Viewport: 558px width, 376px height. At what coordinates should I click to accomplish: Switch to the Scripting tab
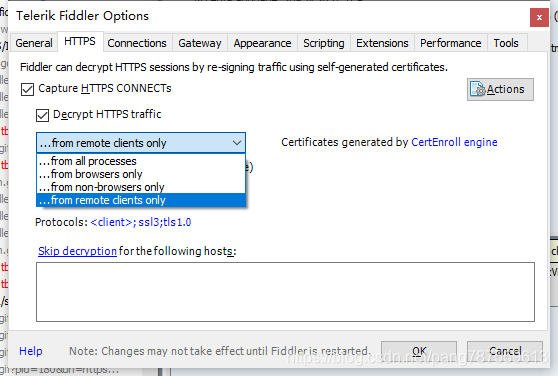pos(324,43)
